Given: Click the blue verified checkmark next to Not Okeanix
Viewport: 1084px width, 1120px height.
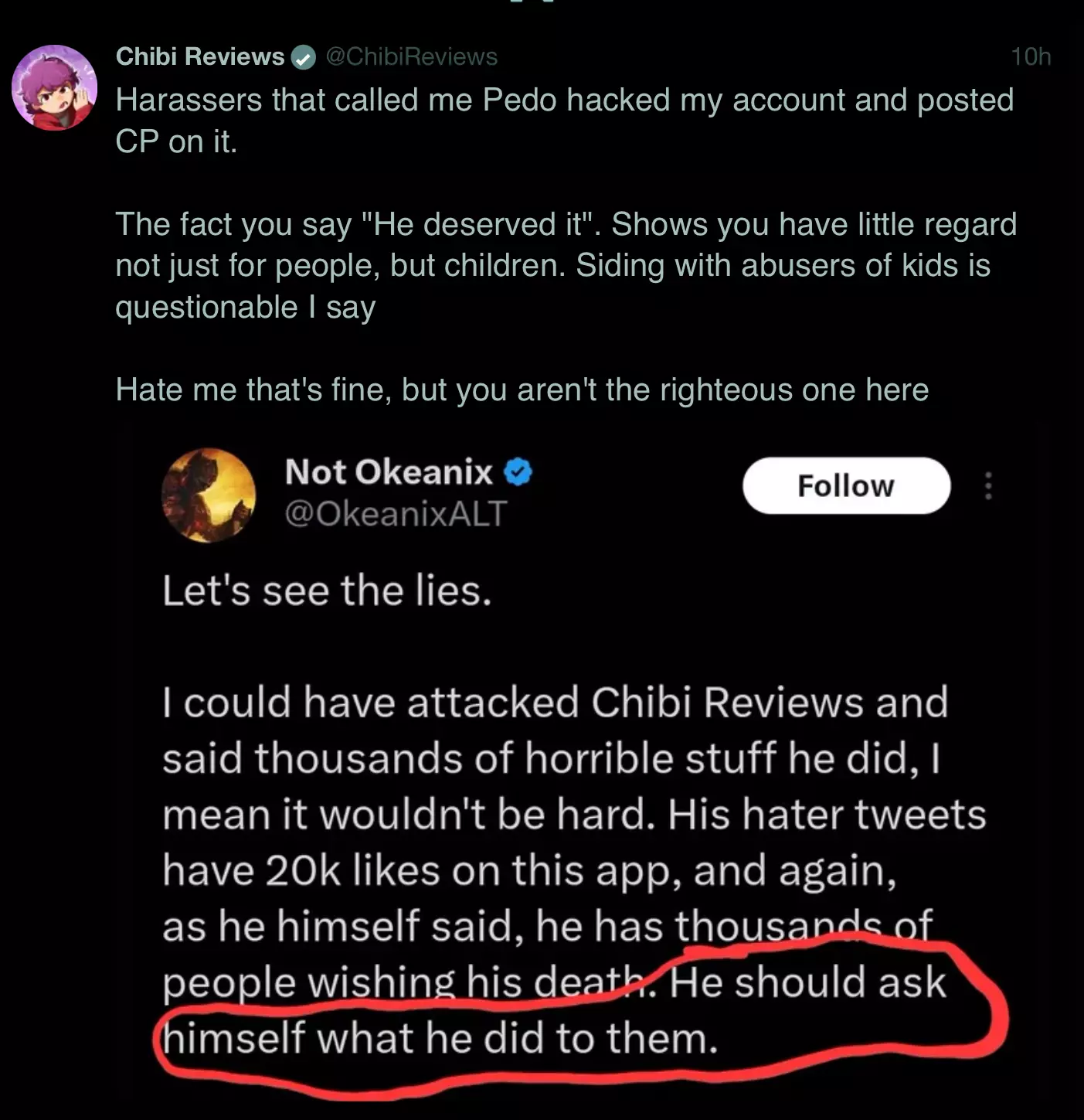Looking at the screenshot, I should pos(518,471).
